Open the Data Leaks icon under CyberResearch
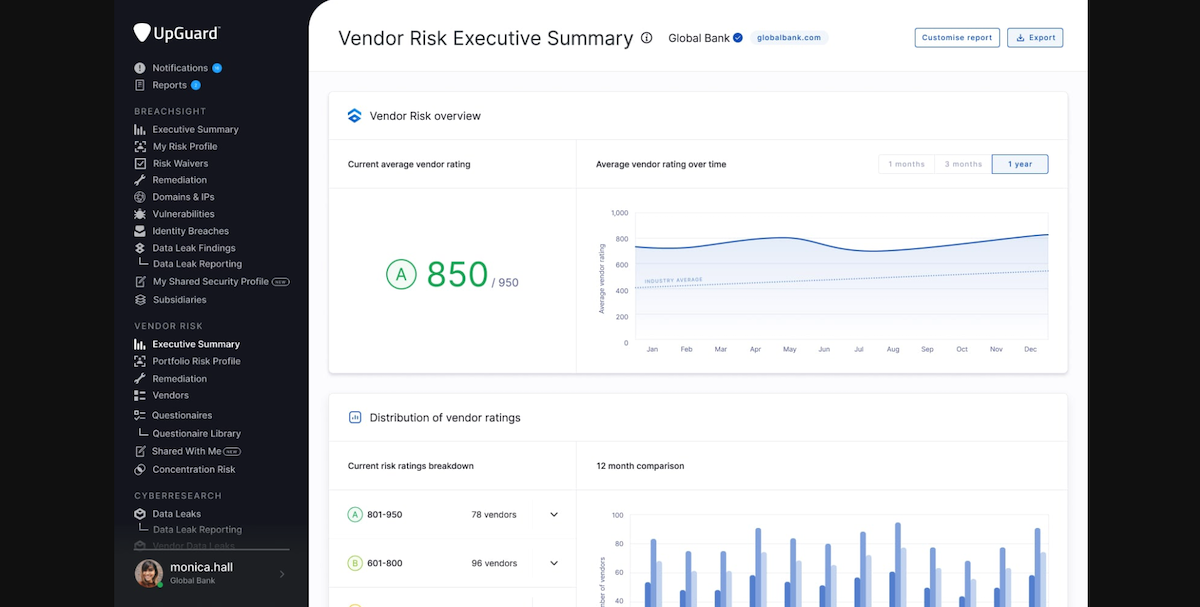This screenshot has height=607, width=1200. 141,513
